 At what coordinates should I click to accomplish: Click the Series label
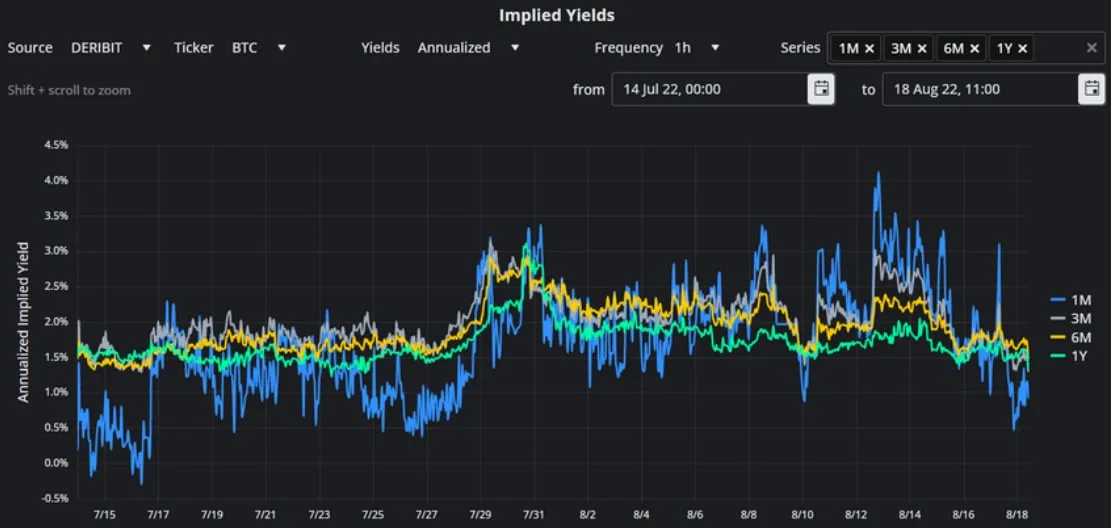(x=800, y=48)
